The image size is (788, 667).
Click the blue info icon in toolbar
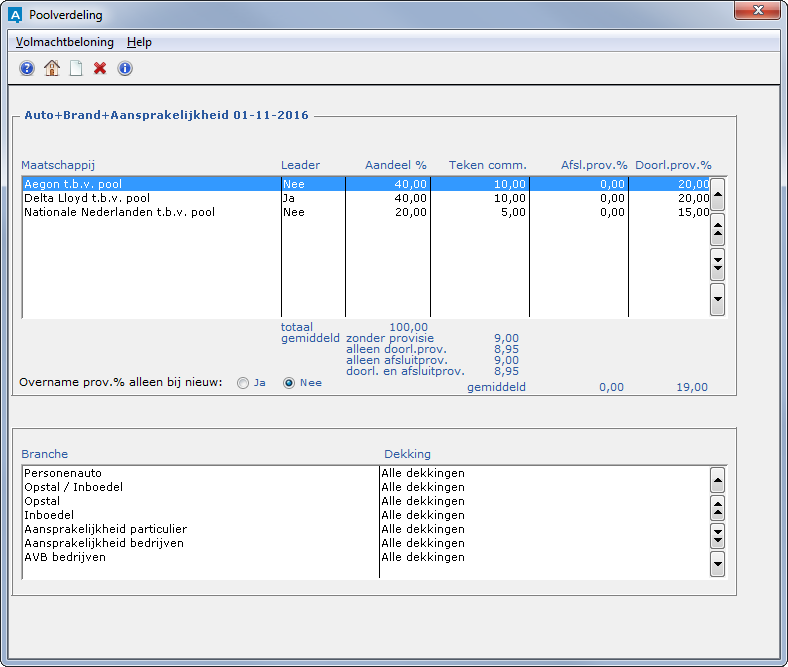(x=125, y=69)
